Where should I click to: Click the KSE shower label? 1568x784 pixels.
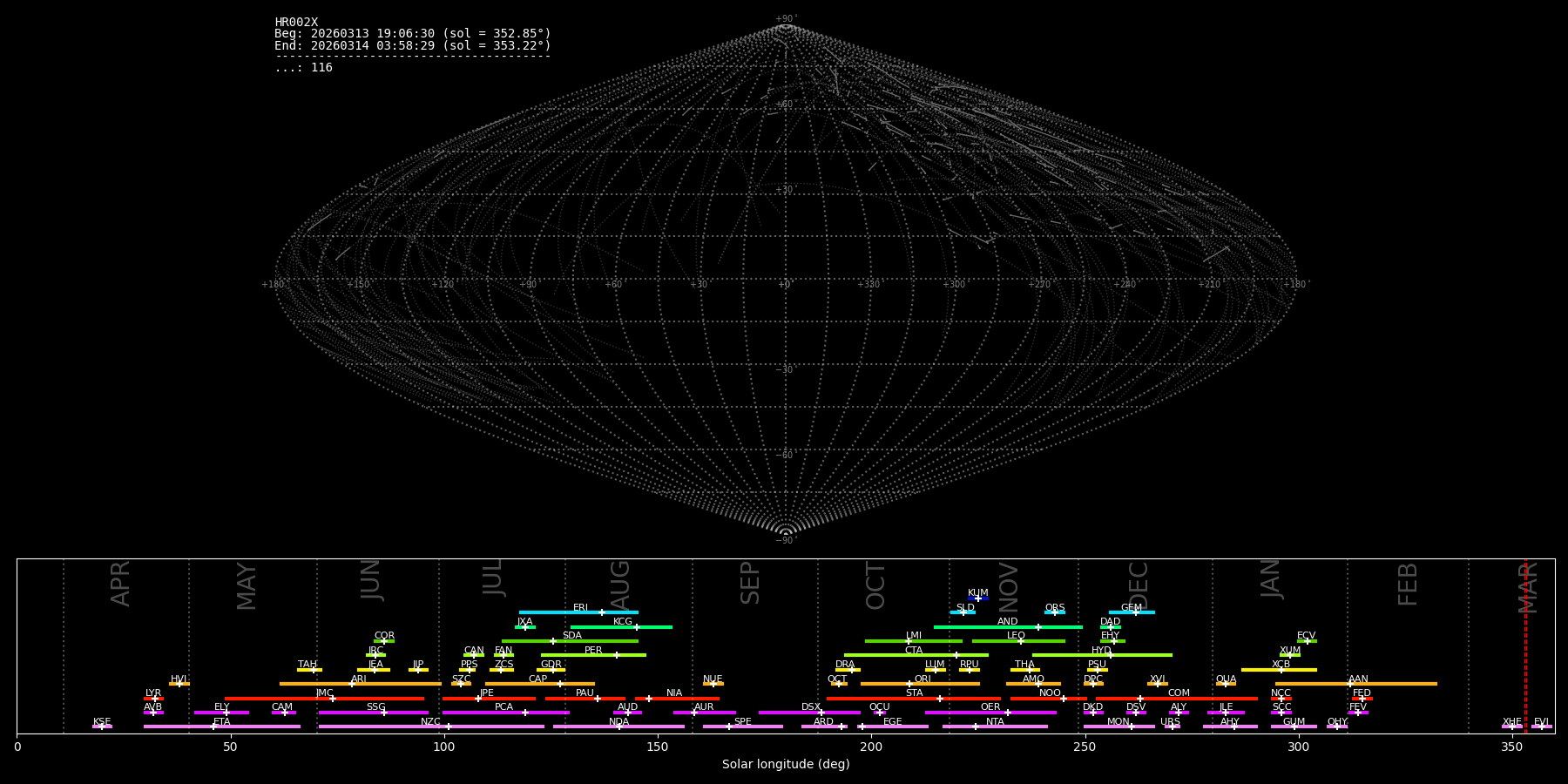tap(102, 722)
